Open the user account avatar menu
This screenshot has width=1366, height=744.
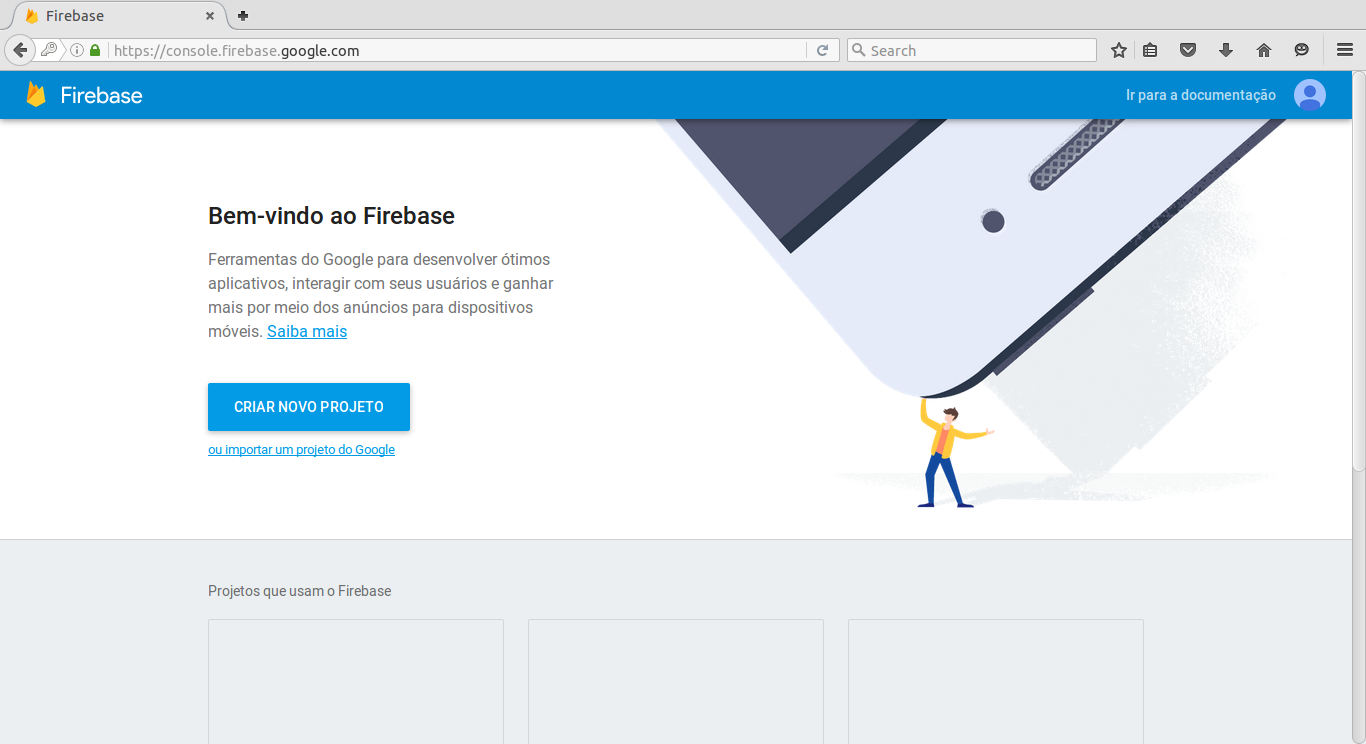(1310, 95)
